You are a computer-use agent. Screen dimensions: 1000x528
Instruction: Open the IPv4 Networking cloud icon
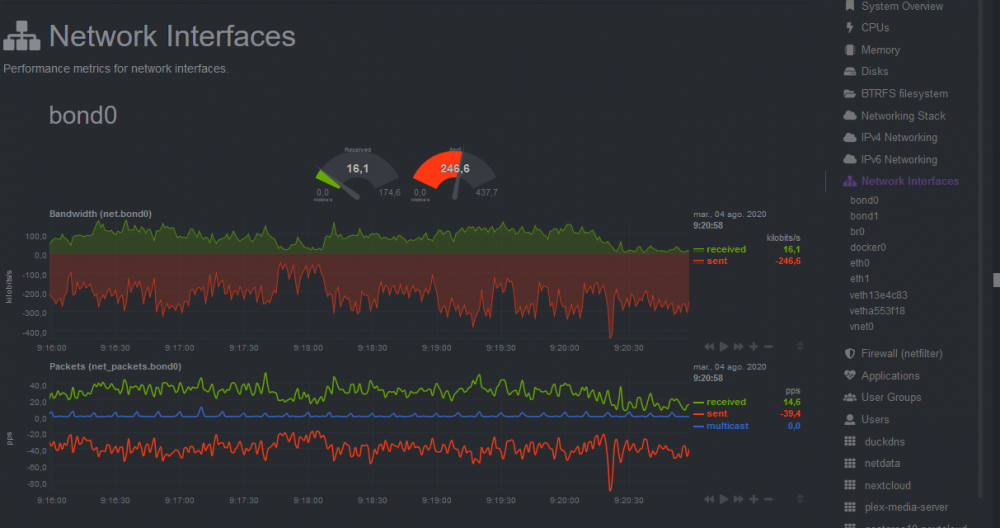(849, 137)
